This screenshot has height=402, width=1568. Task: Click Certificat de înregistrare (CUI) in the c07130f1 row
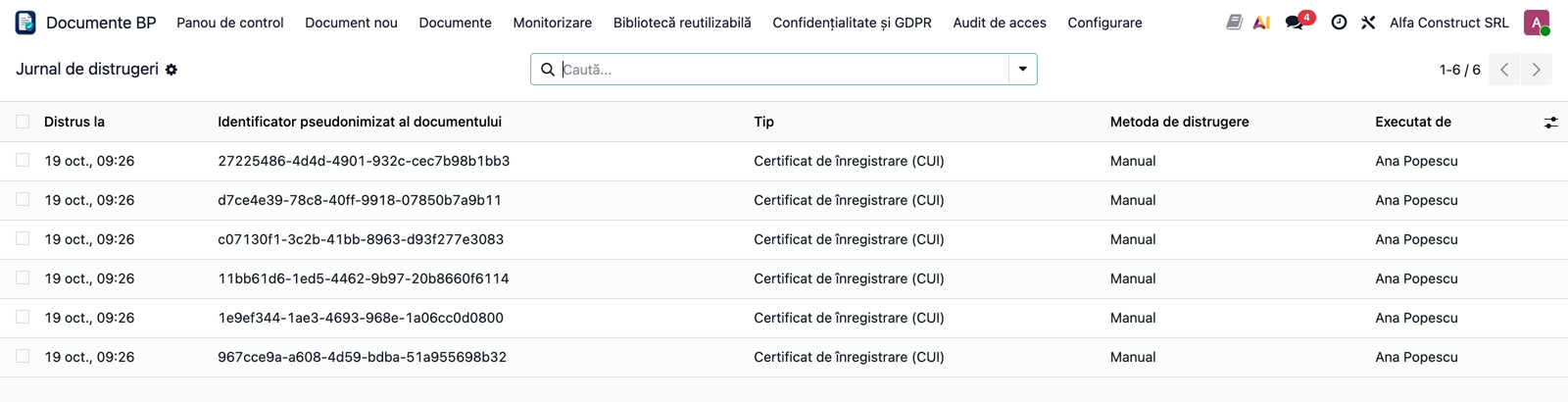click(x=849, y=239)
